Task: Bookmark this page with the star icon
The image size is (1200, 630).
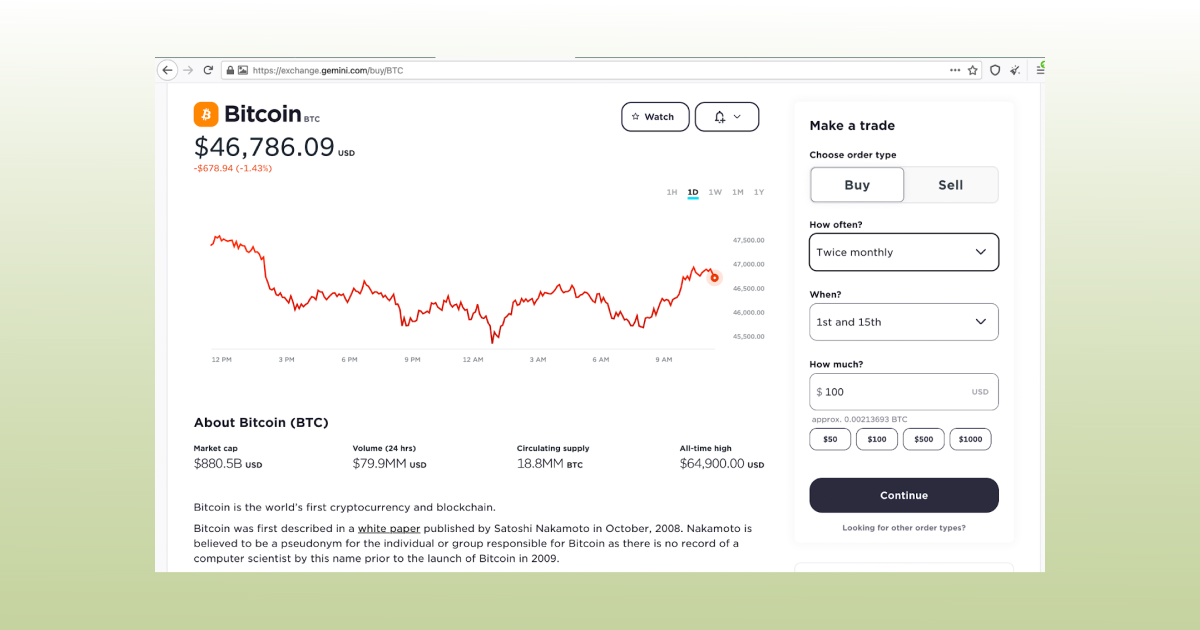Action: 972,70
